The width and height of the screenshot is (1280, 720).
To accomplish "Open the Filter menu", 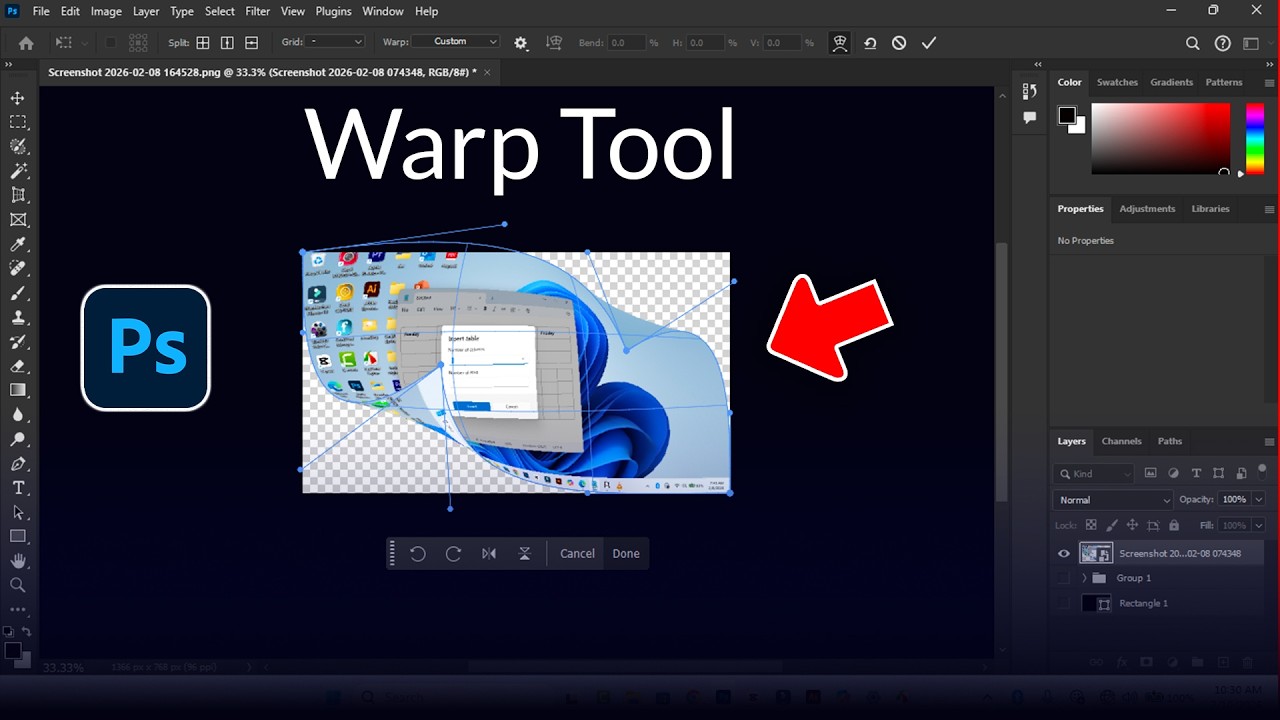I will tap(258, 11).
